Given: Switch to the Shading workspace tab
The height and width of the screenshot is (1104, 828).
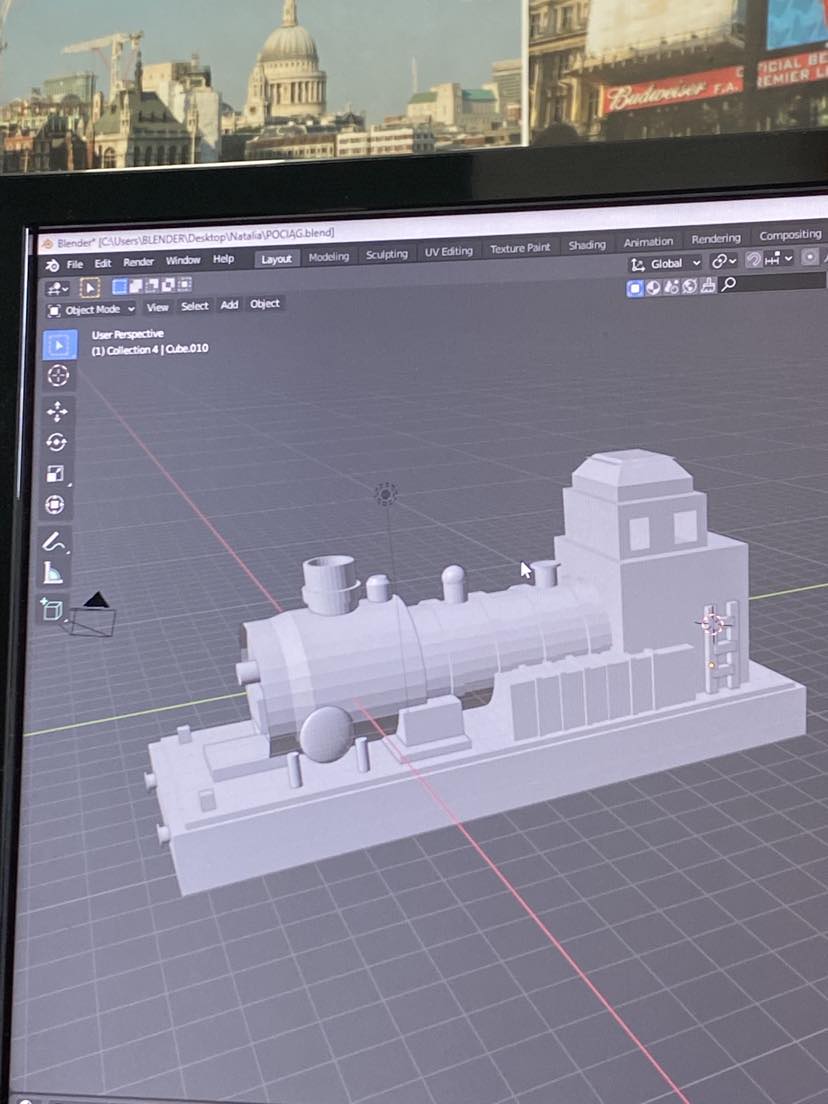Looking at the screenshot, I should (x=586, y=245).
